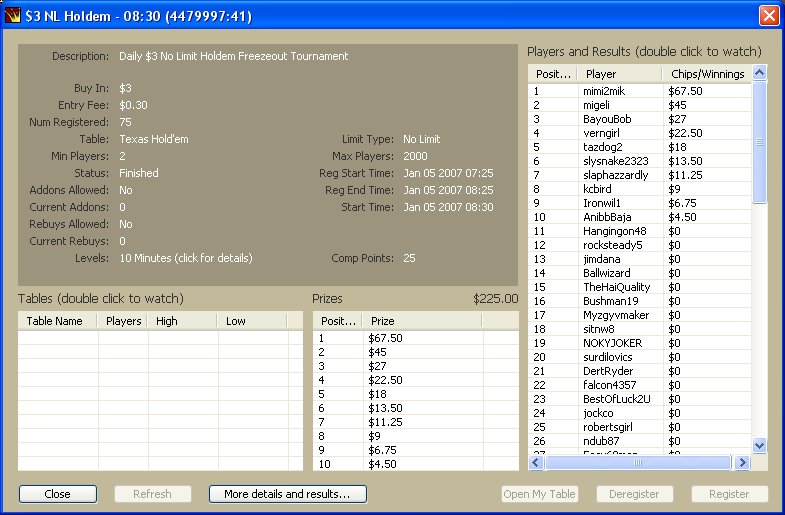This screenshot has width=785, height=515.
Task: Select player kcbird row
Action: point(640,189)
